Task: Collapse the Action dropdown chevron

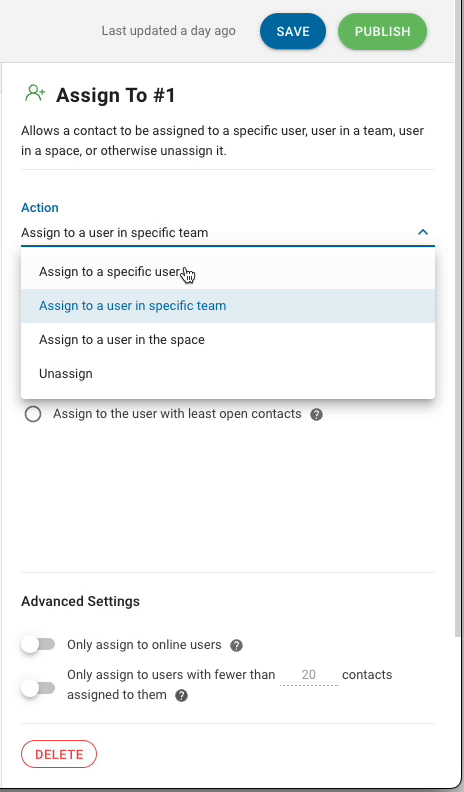Action: pyautogui.click(x=423, y=232)
